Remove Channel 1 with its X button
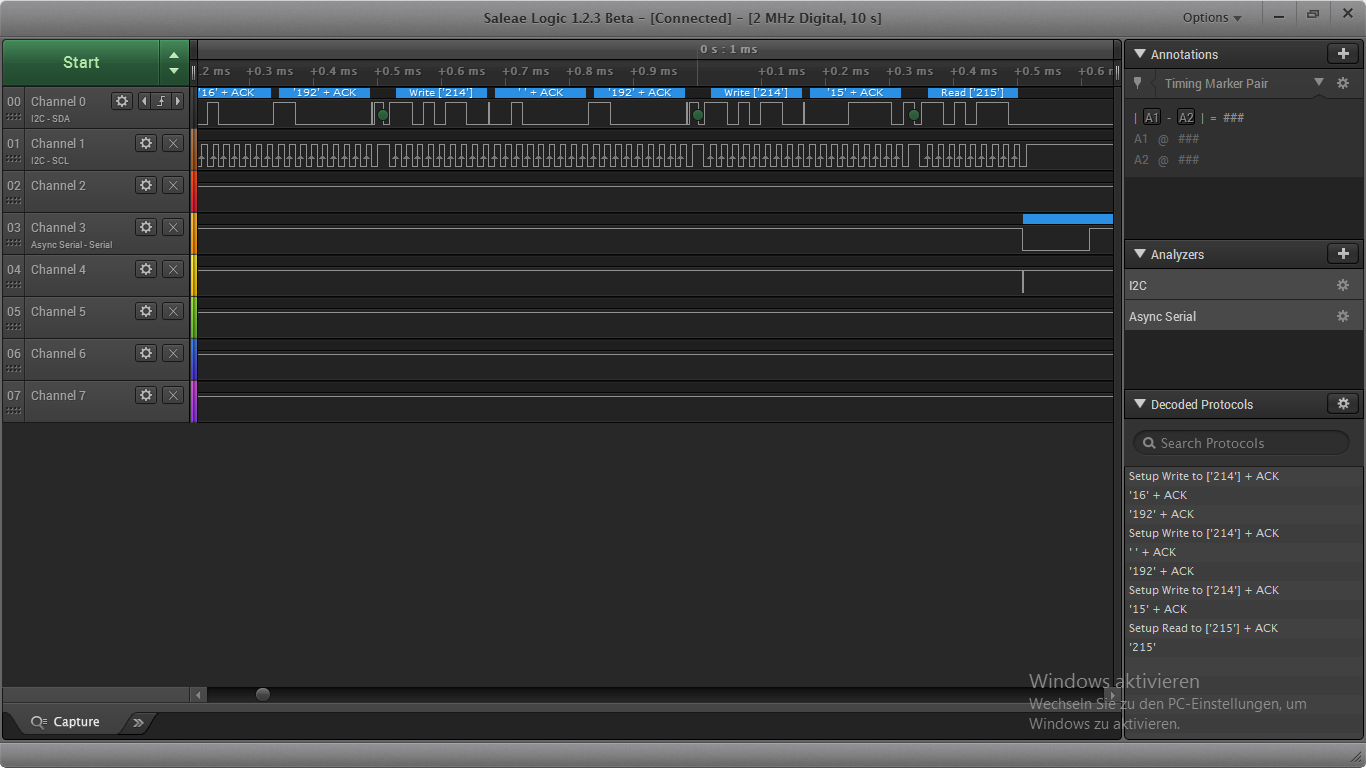 pos(173,143)
